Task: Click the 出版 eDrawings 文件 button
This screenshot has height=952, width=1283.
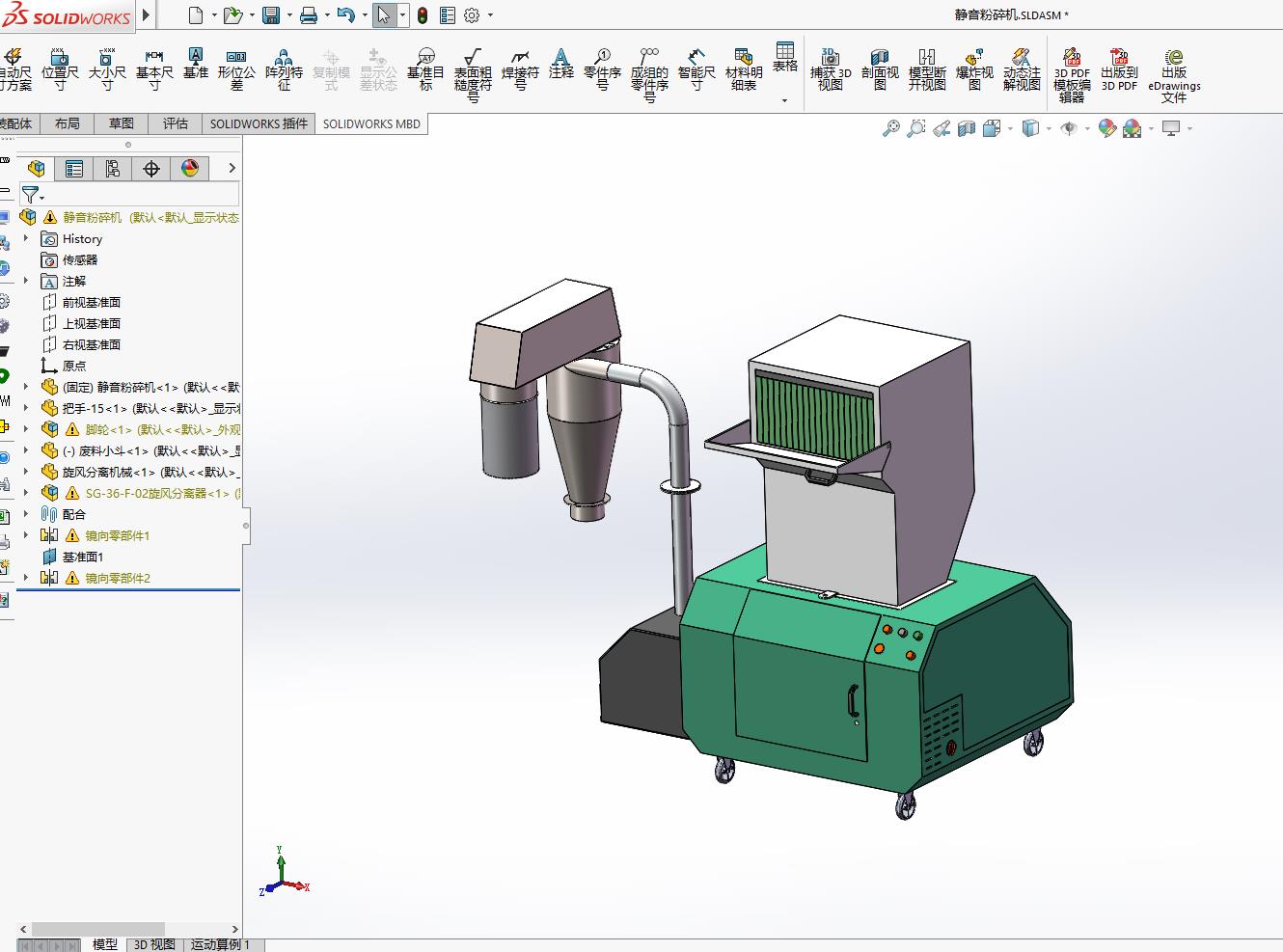Action: [1174, 74]
